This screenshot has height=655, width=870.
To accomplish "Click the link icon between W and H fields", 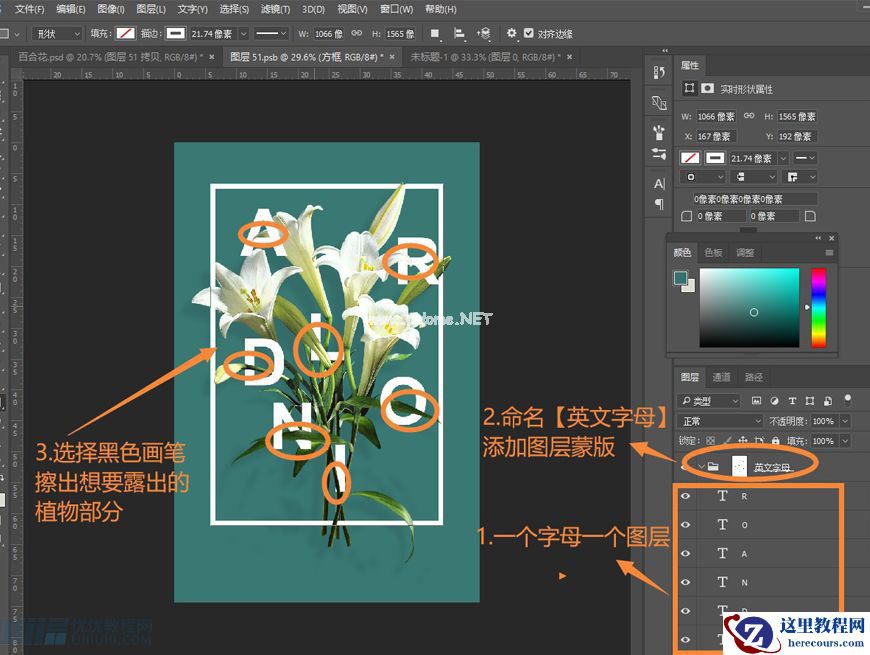I will 749,115.
